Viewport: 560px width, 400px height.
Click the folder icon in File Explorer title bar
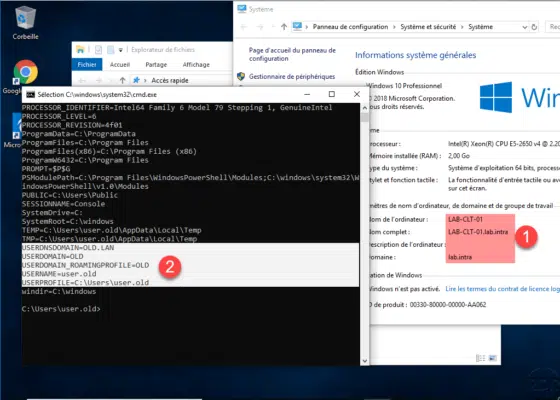click(x=80, y=50)
